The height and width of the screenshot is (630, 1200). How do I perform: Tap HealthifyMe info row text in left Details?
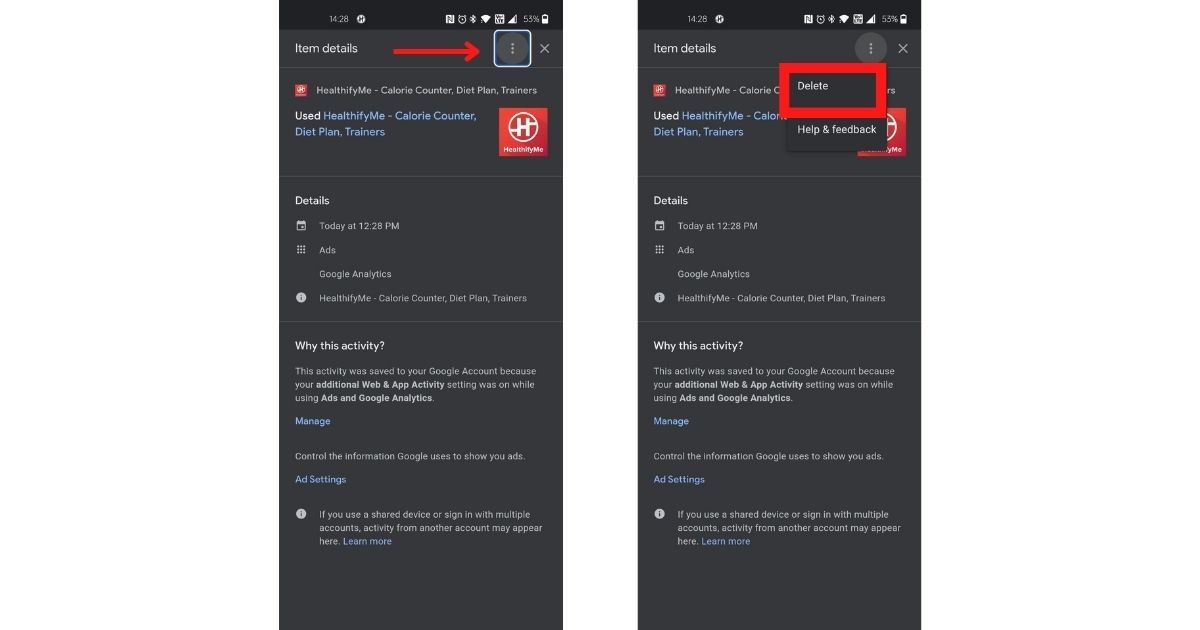click(423, 298)
